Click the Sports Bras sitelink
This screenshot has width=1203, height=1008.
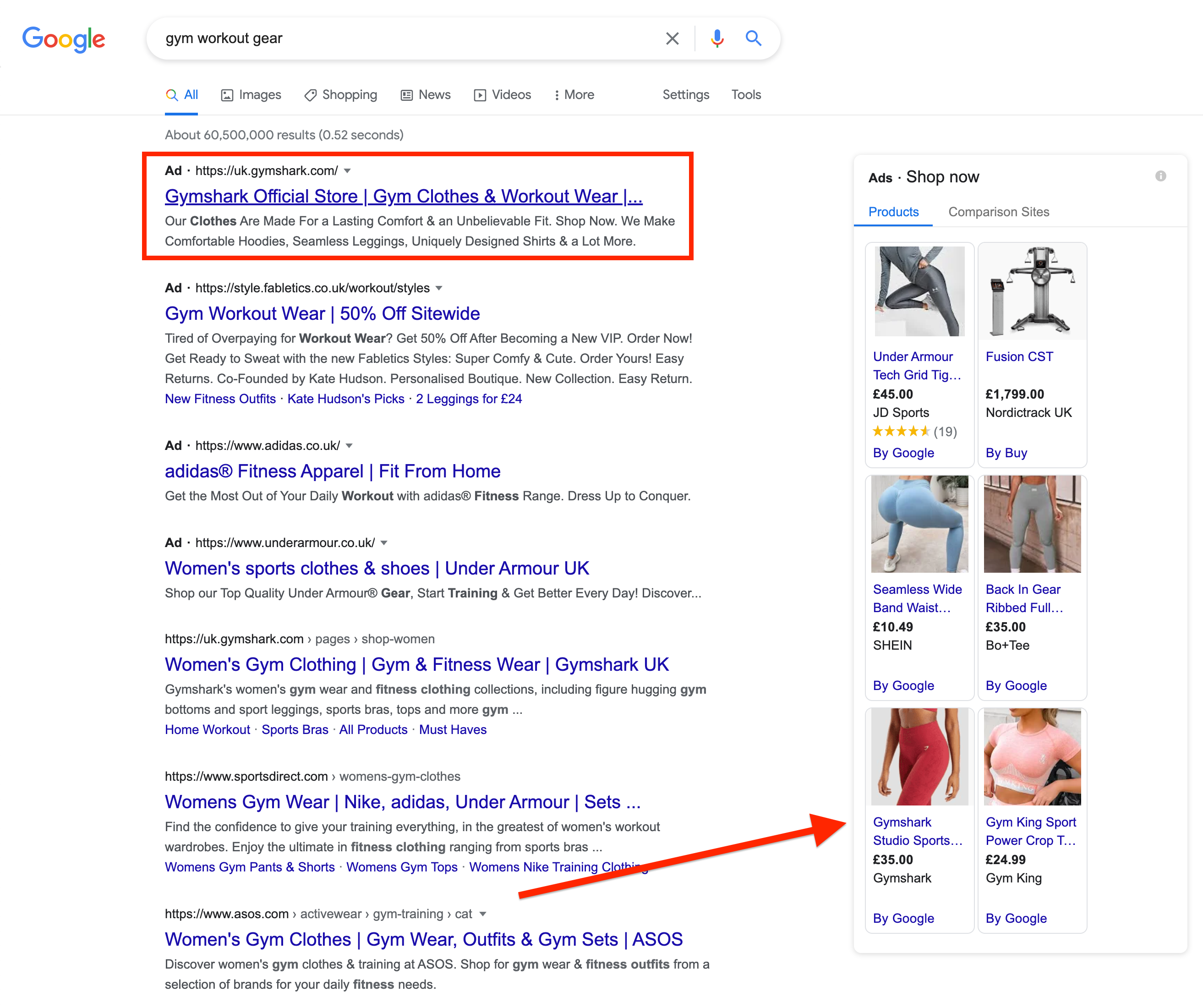295,730
